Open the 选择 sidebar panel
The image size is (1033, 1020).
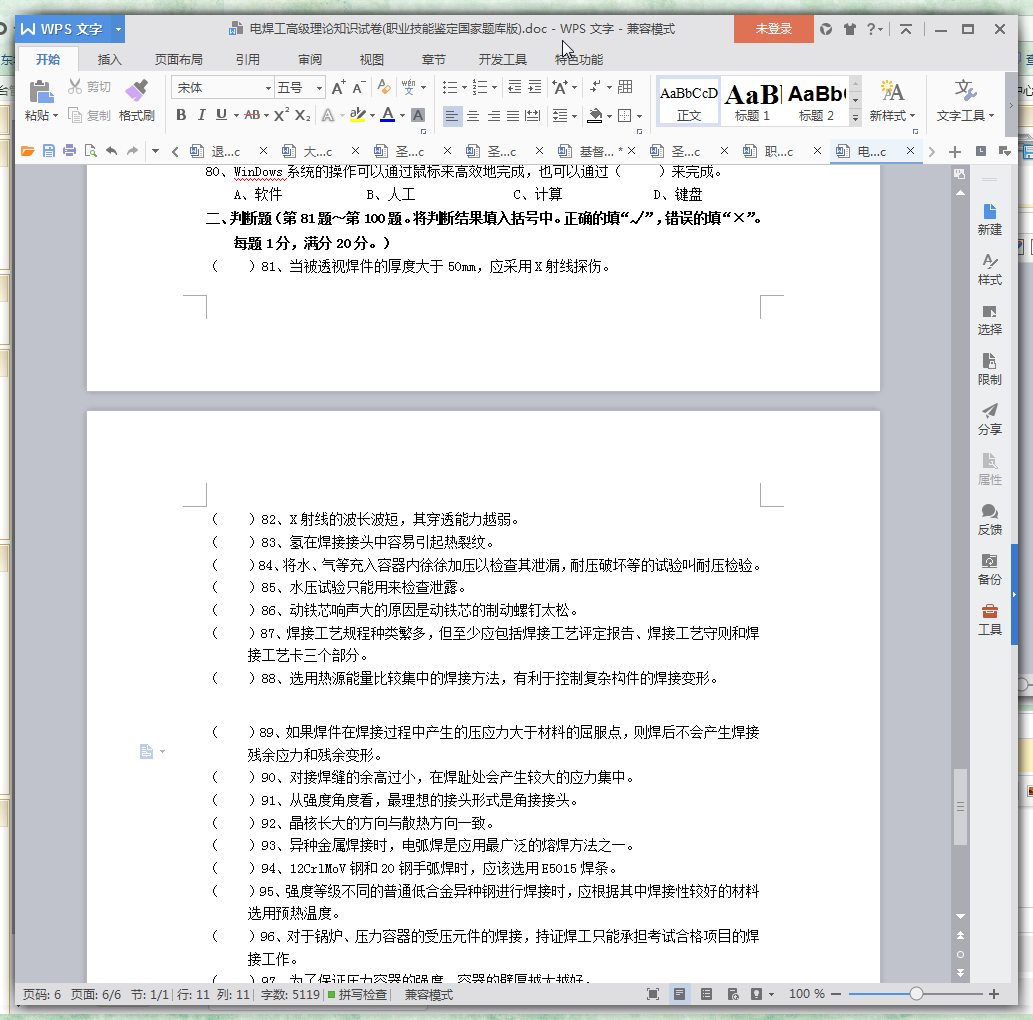(x=990, y=320)
